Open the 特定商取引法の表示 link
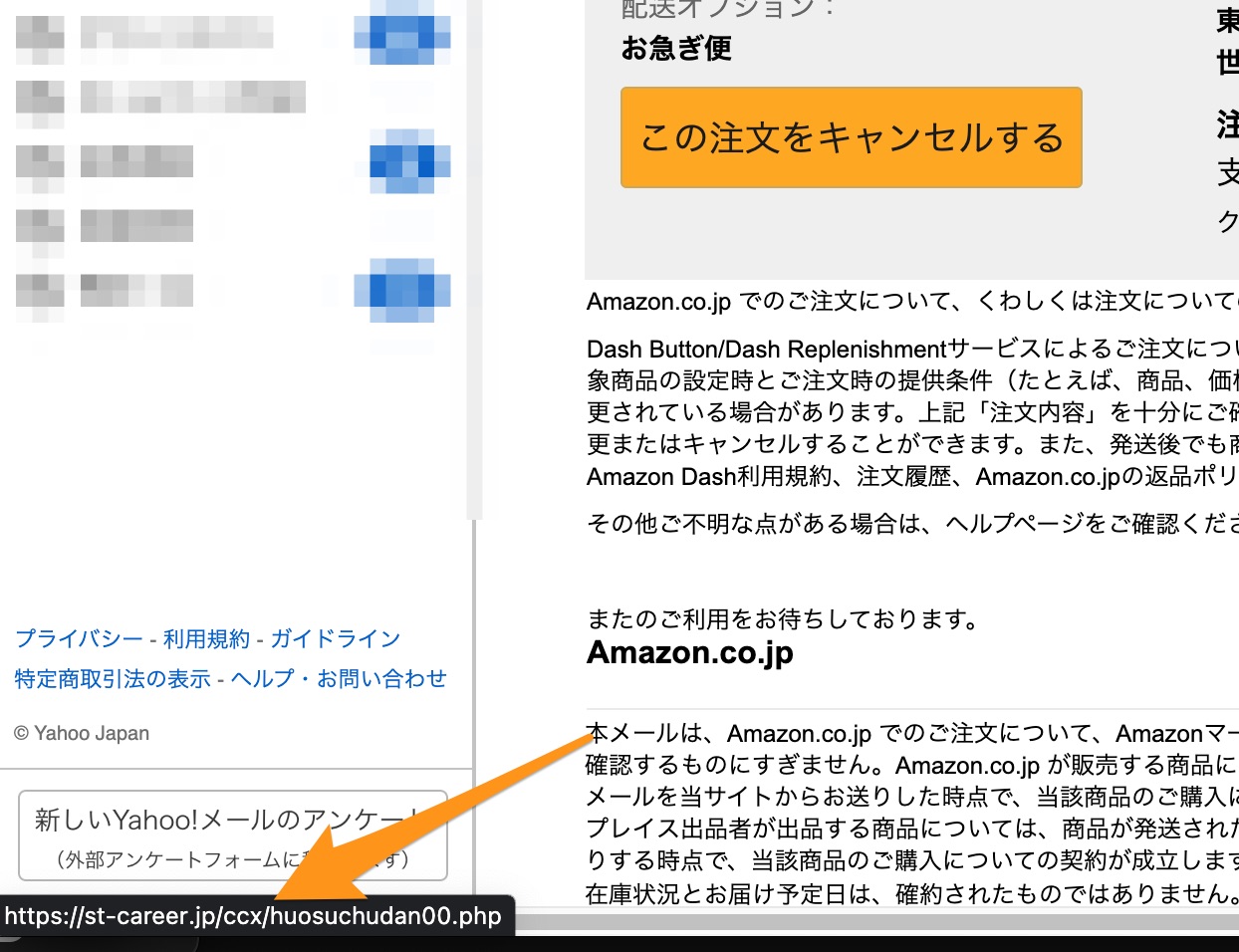 (113, 678)
